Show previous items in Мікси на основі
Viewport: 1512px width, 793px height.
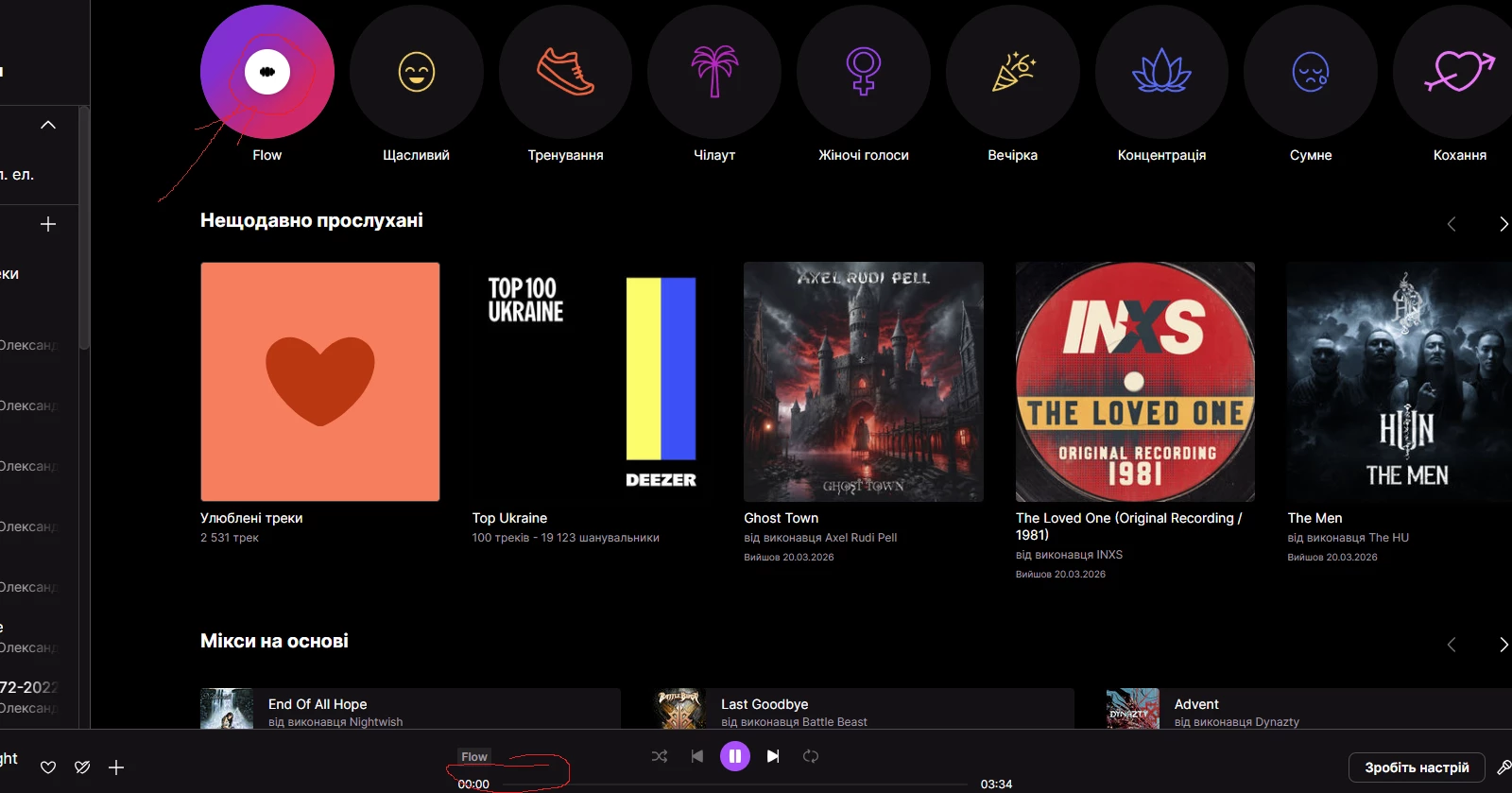[x=1452, y=645]
